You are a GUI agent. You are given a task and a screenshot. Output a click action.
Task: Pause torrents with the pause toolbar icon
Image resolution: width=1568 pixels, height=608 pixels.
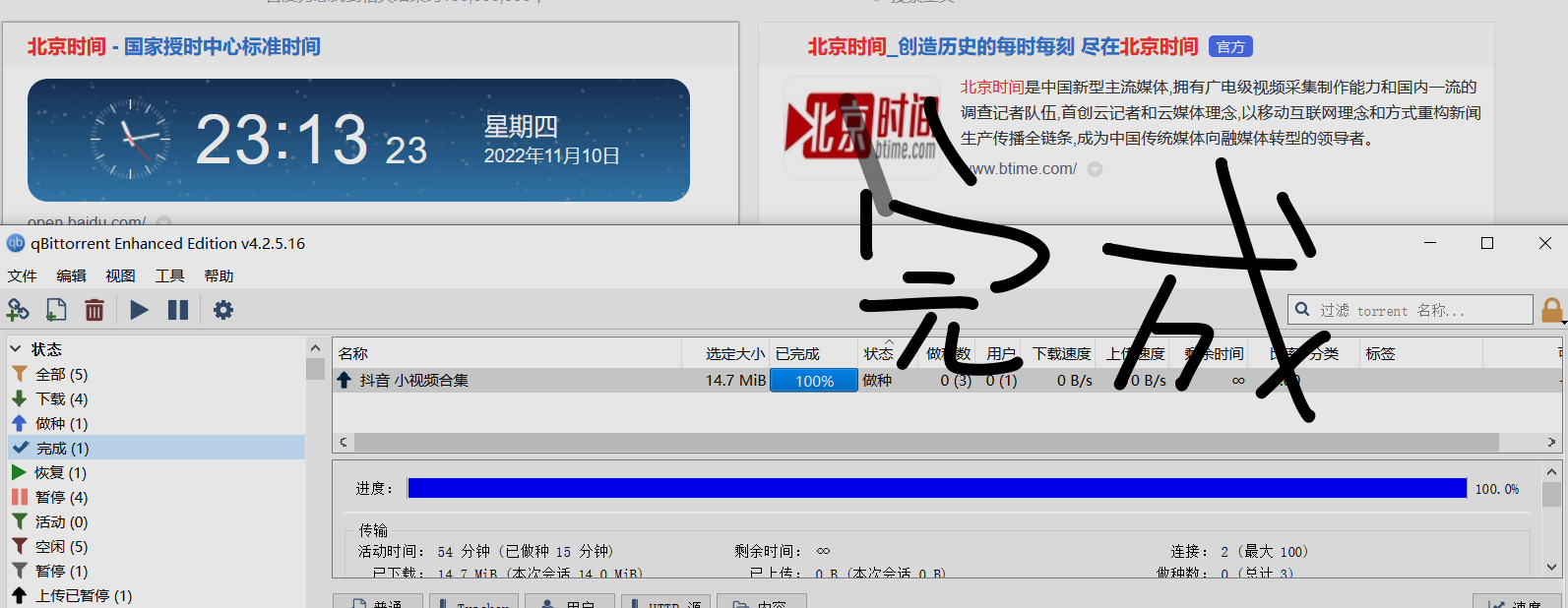click(x=178, y=310)
